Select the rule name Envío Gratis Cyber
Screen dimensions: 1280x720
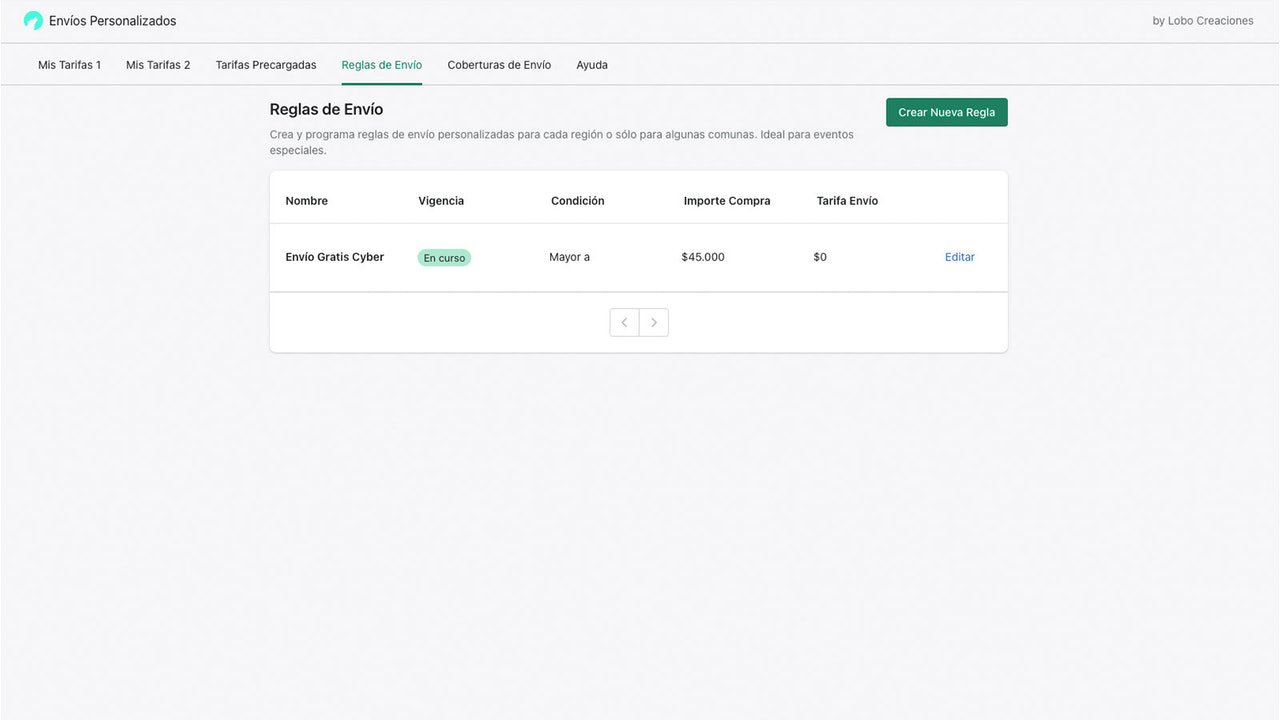[334, 257]
